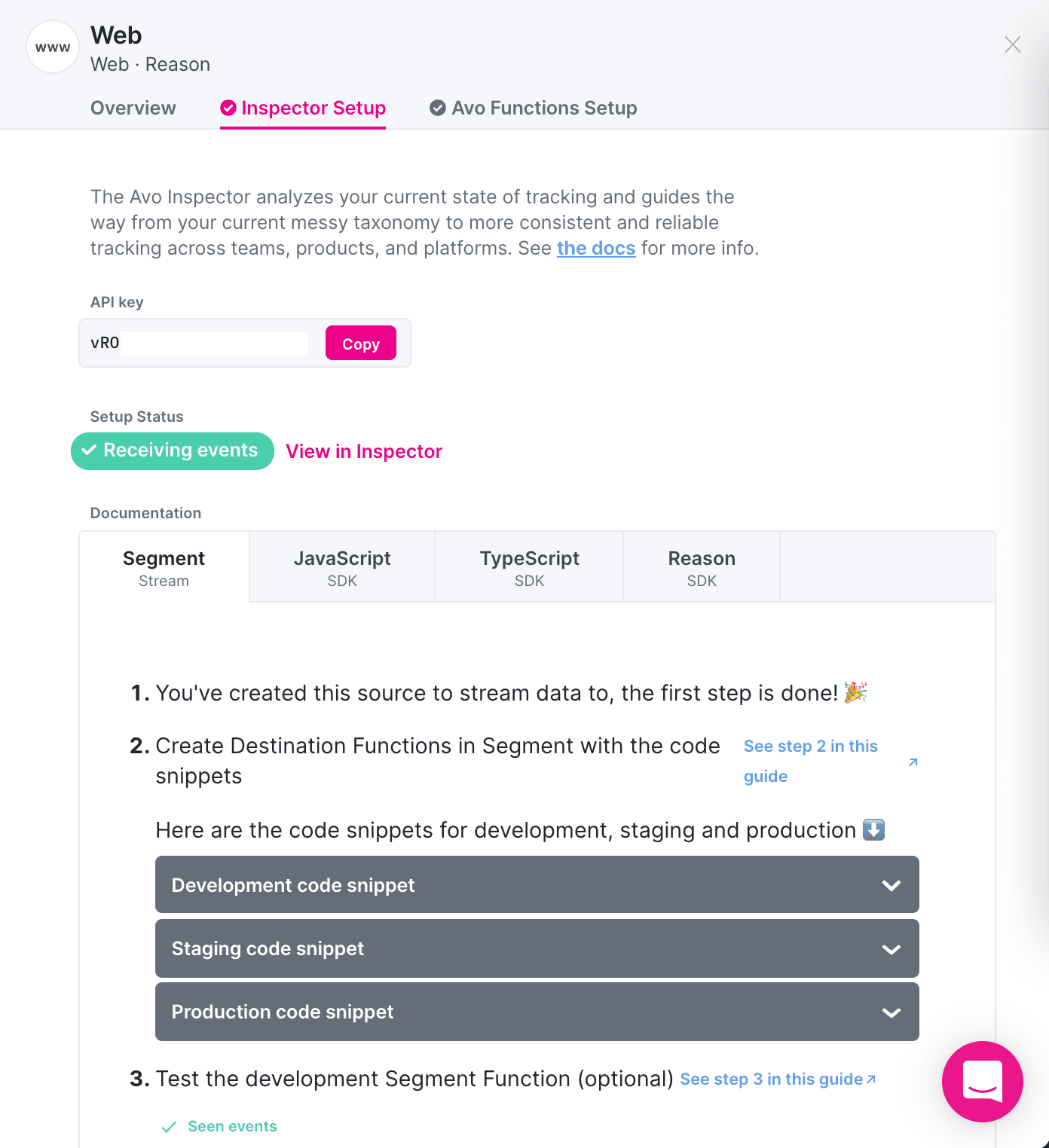
Task: Copy the API key
Action: point(360,343)
